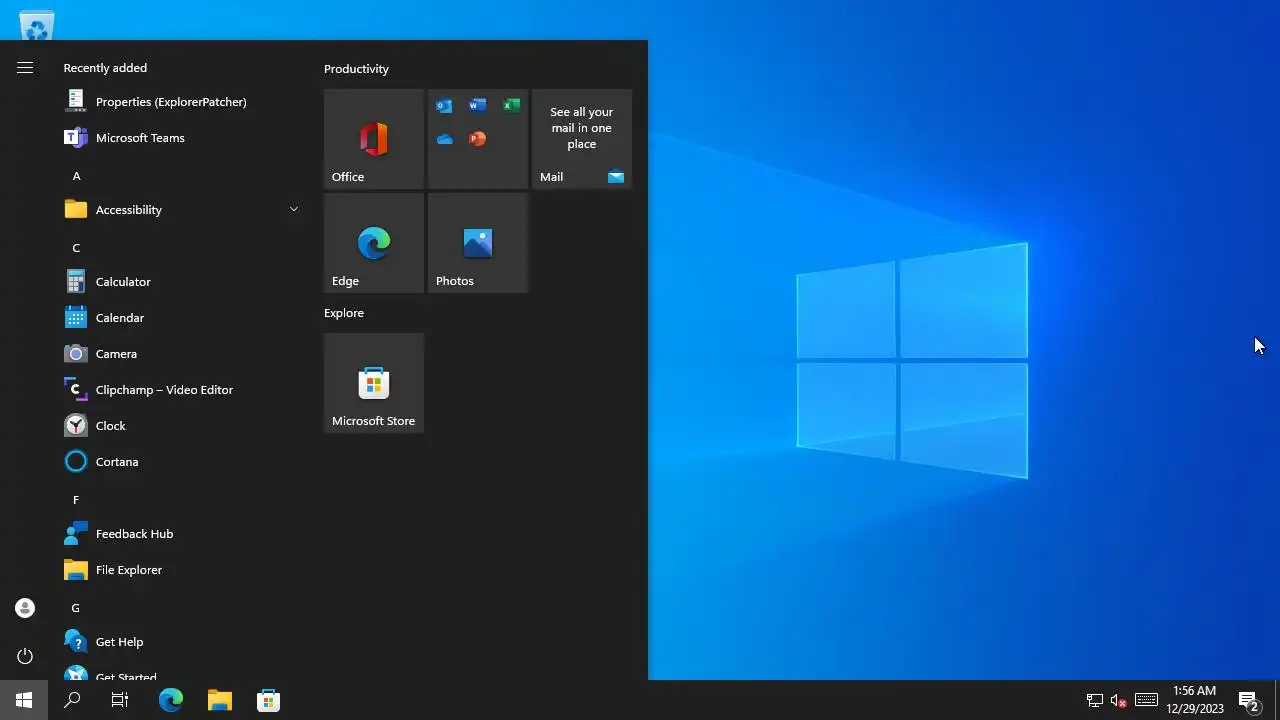This screenshot has width=1280, height=720.
Task: Click the Office tile
Action: point(374,139)
